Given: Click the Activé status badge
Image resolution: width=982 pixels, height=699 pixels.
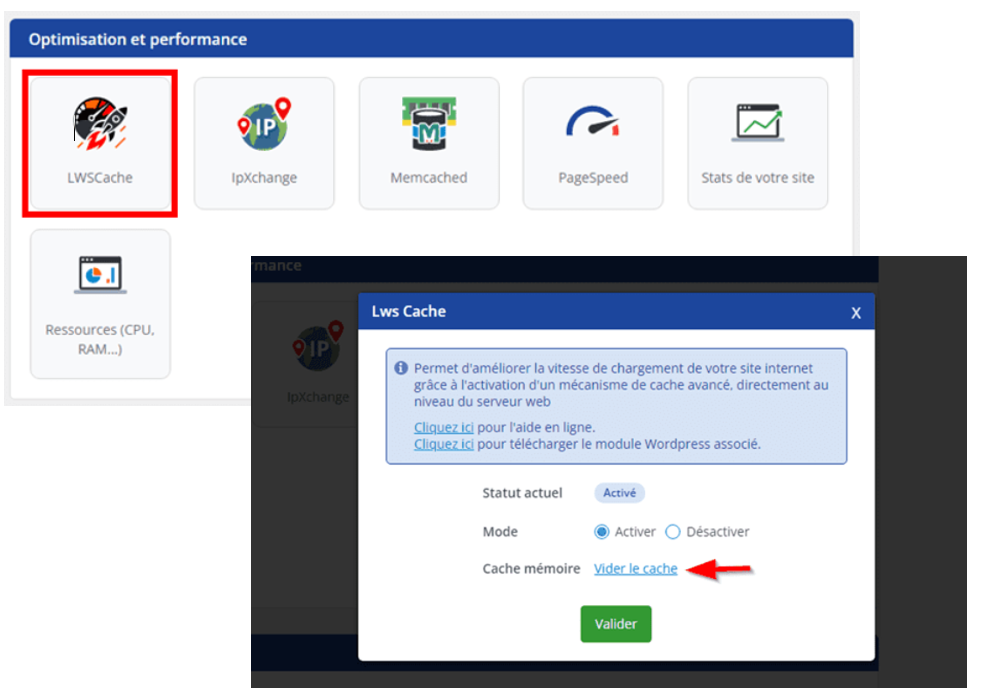Looking at the screenshot, I should pos(619,493).
